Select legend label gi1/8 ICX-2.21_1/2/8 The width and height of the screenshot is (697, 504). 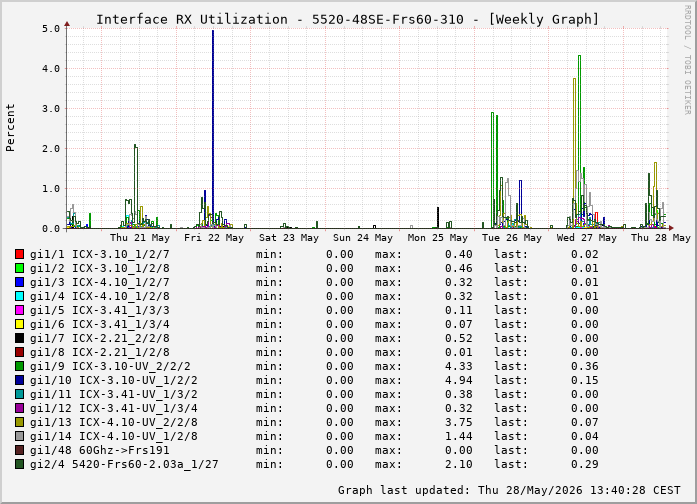point(100,352)
